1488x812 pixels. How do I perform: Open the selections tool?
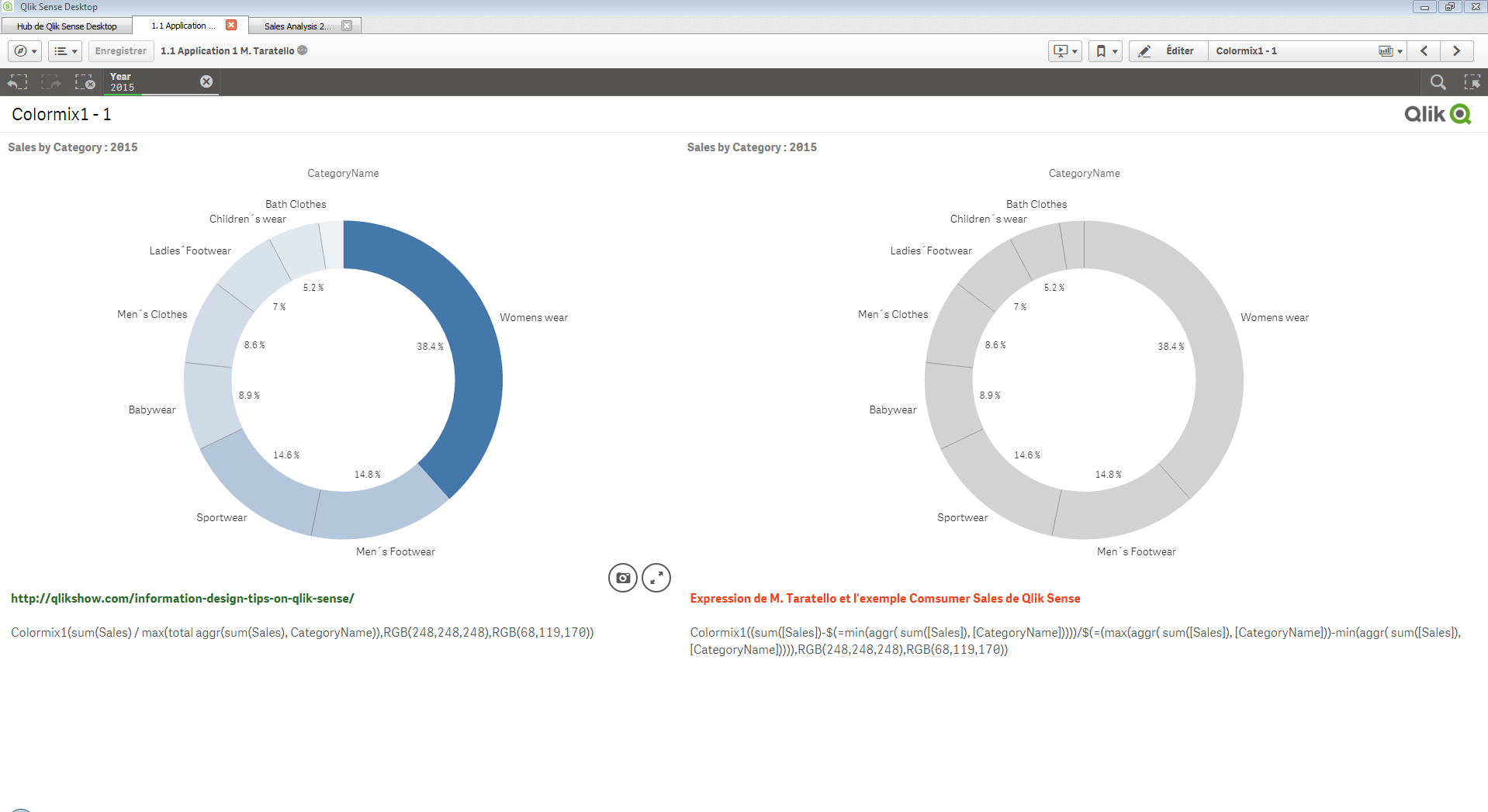(x=1472, y=82)
